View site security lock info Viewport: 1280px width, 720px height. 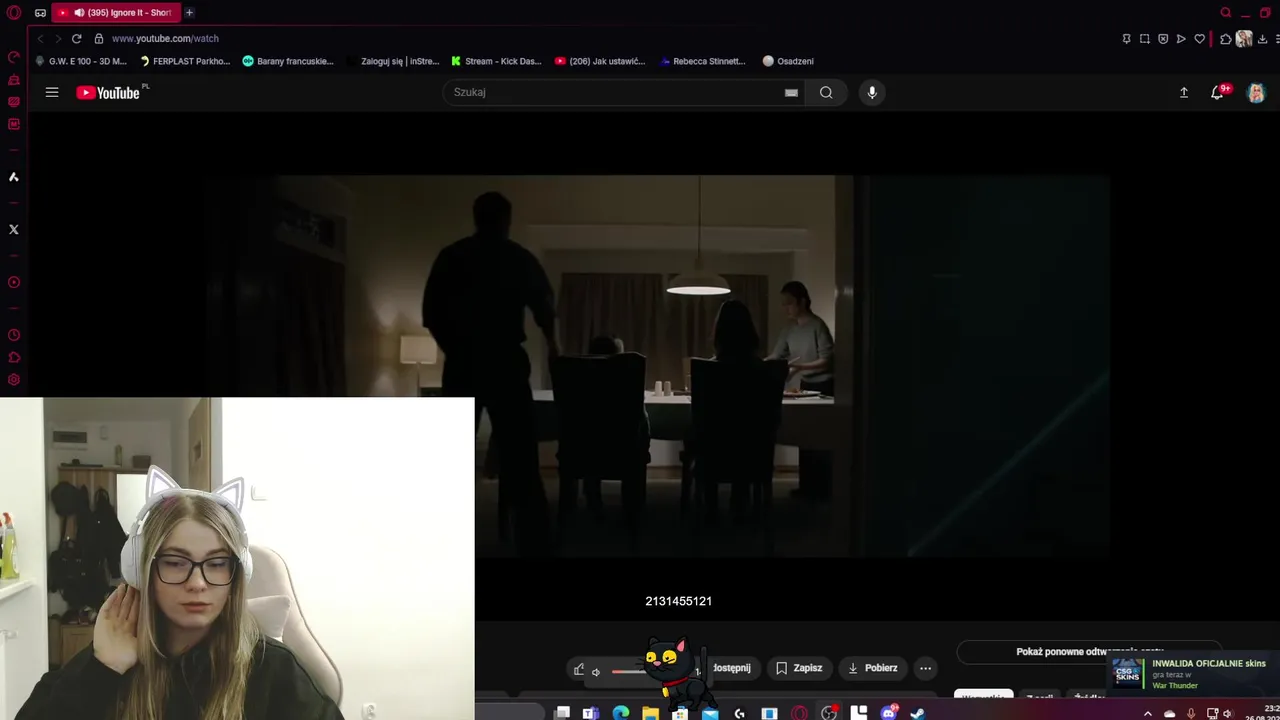tap(99, 38)
